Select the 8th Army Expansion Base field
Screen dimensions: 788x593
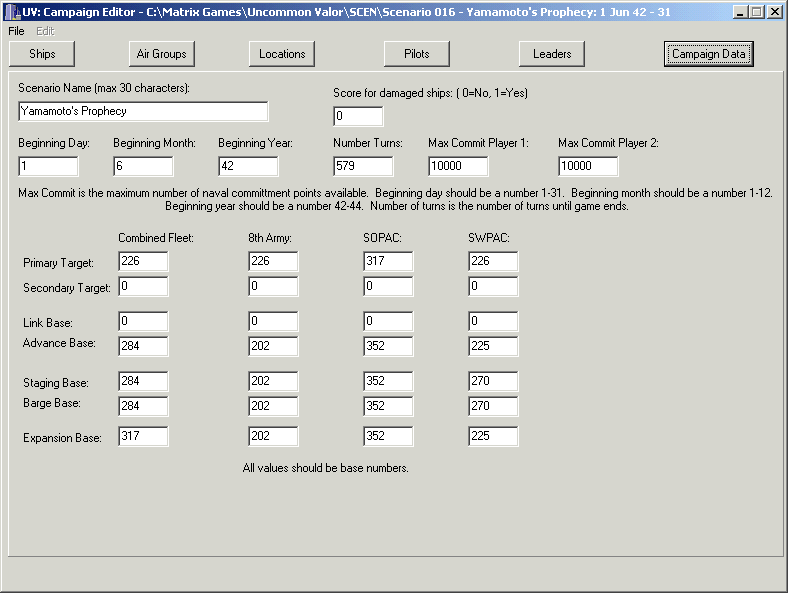[273, 436]
